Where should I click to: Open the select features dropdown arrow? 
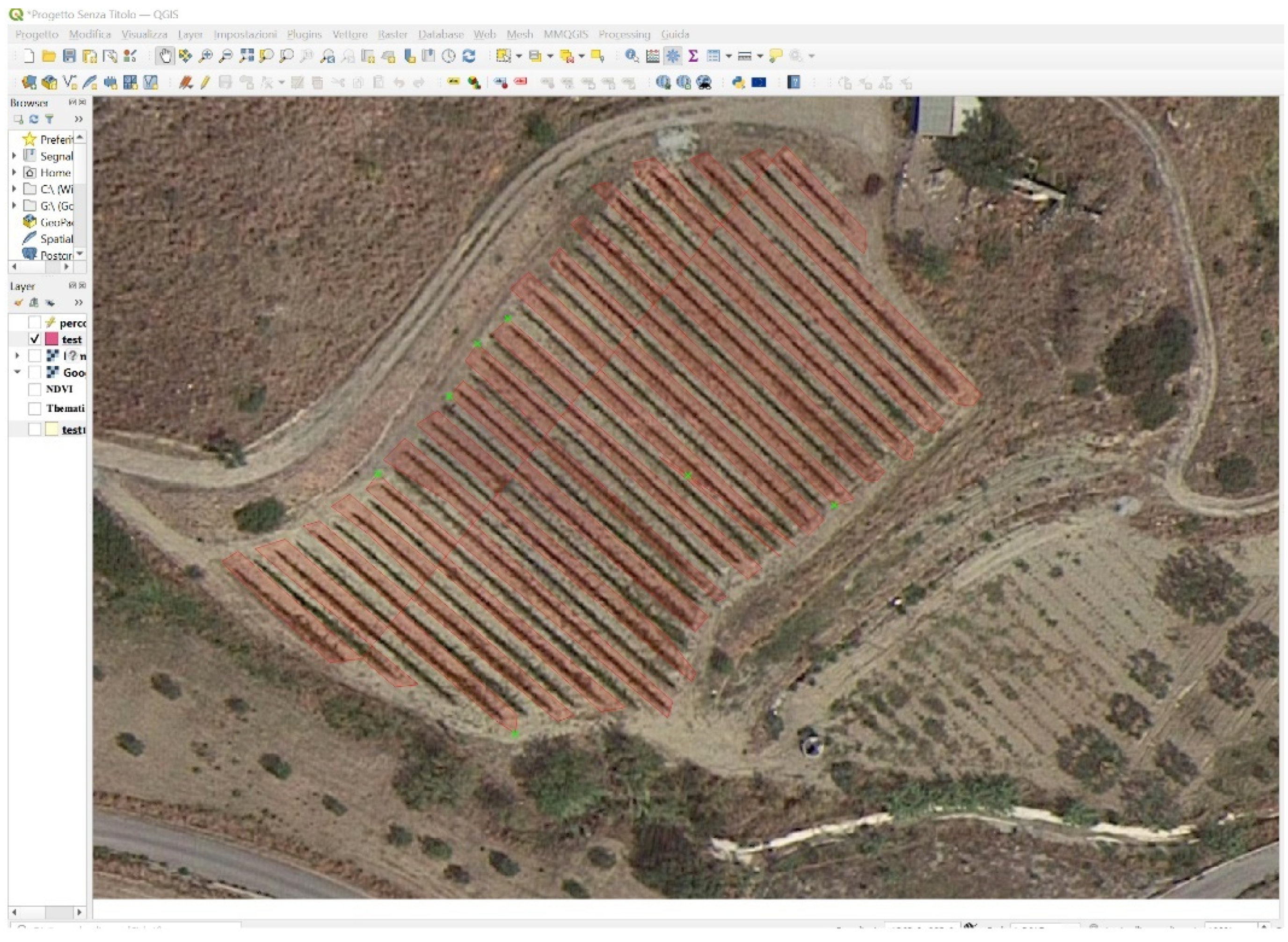click(x=518, y=56)
